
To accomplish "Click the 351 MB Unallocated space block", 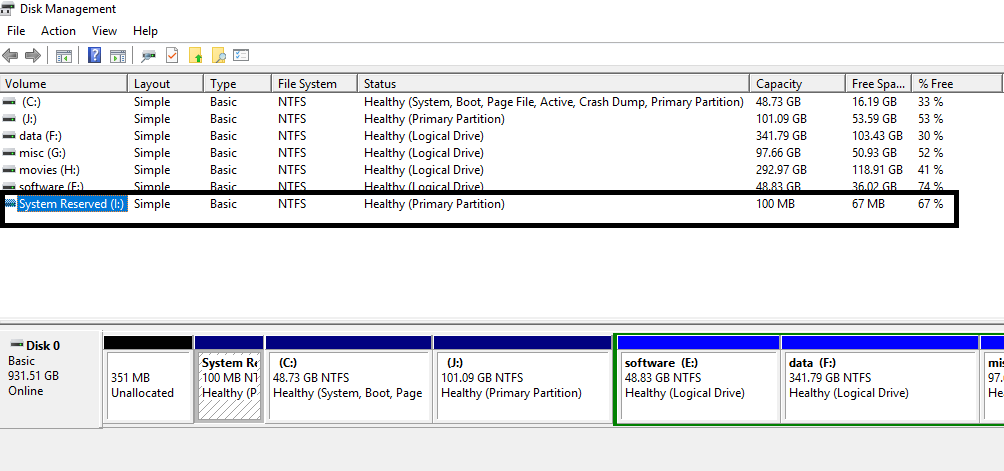I will 147,385.
